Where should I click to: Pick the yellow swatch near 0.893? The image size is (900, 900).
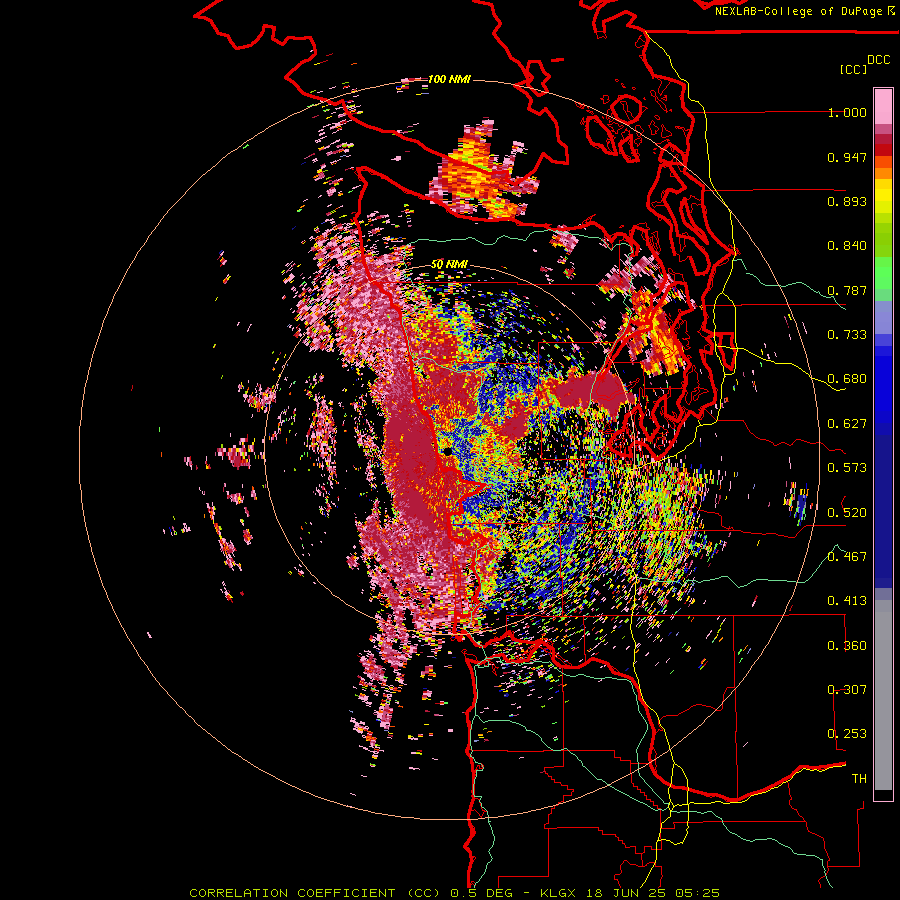point(883,196)
